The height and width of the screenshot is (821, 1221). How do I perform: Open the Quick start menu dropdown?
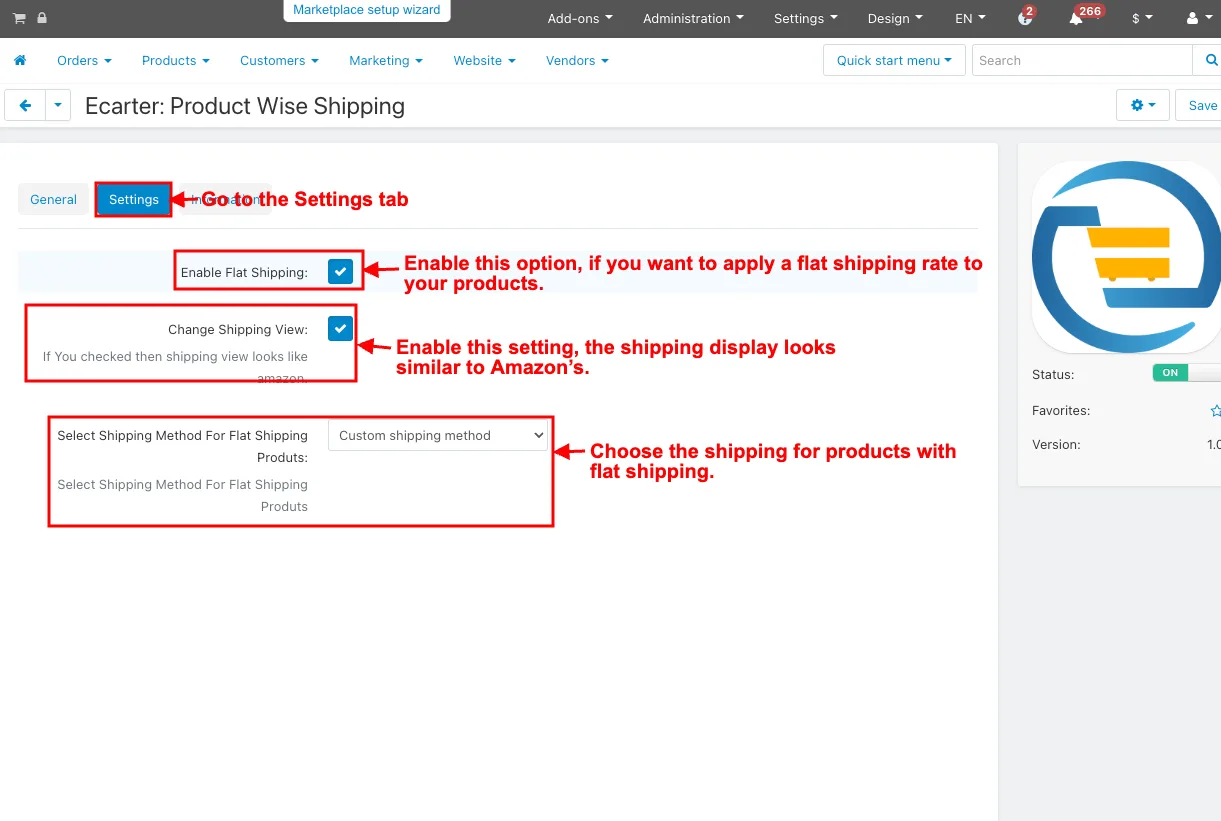(894, 60)
